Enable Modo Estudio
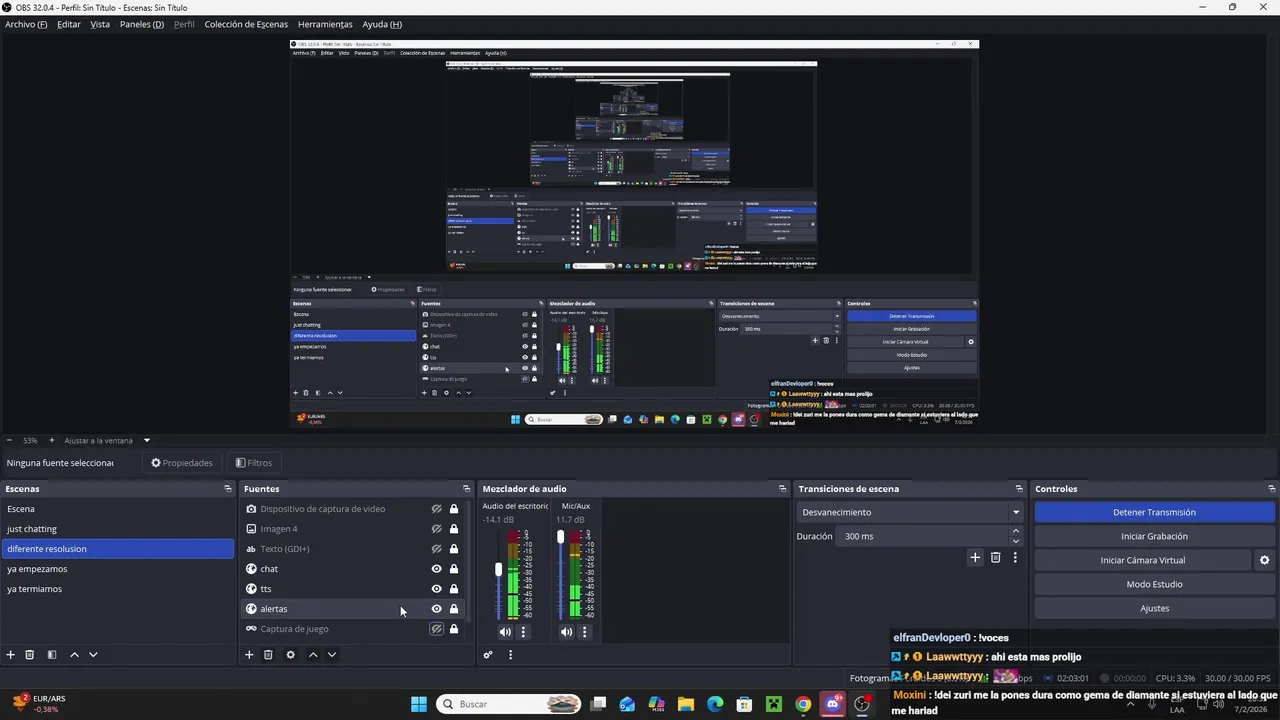 1154,584
